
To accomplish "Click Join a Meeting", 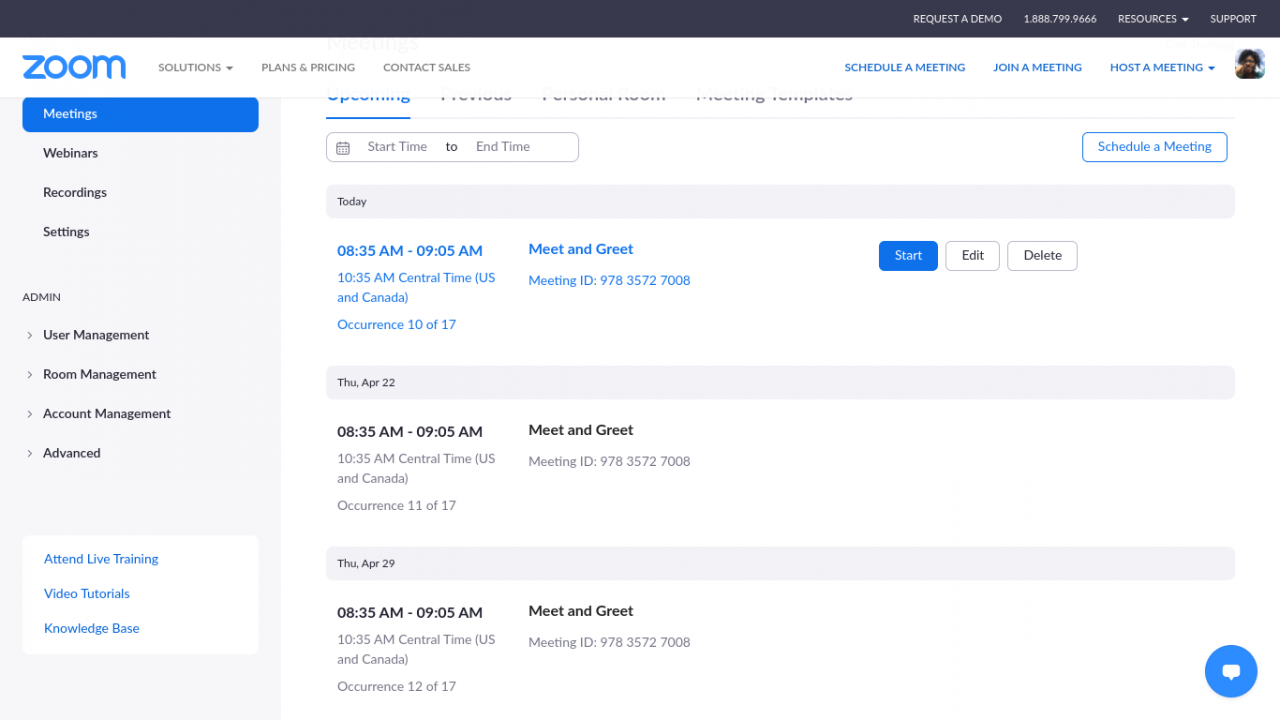I will (x=1037, y=68).
